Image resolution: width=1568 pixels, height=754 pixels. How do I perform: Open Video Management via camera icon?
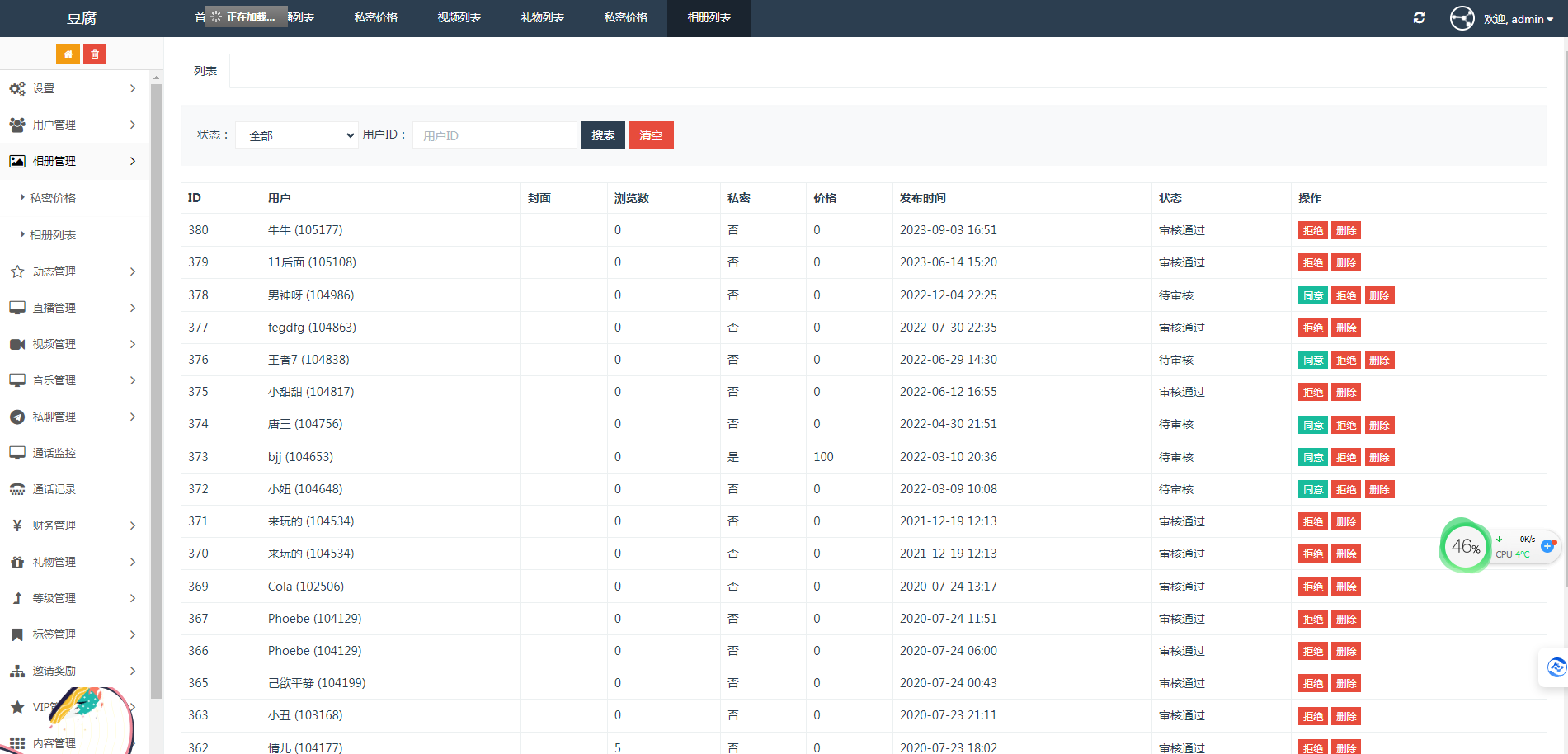(17, 344)
